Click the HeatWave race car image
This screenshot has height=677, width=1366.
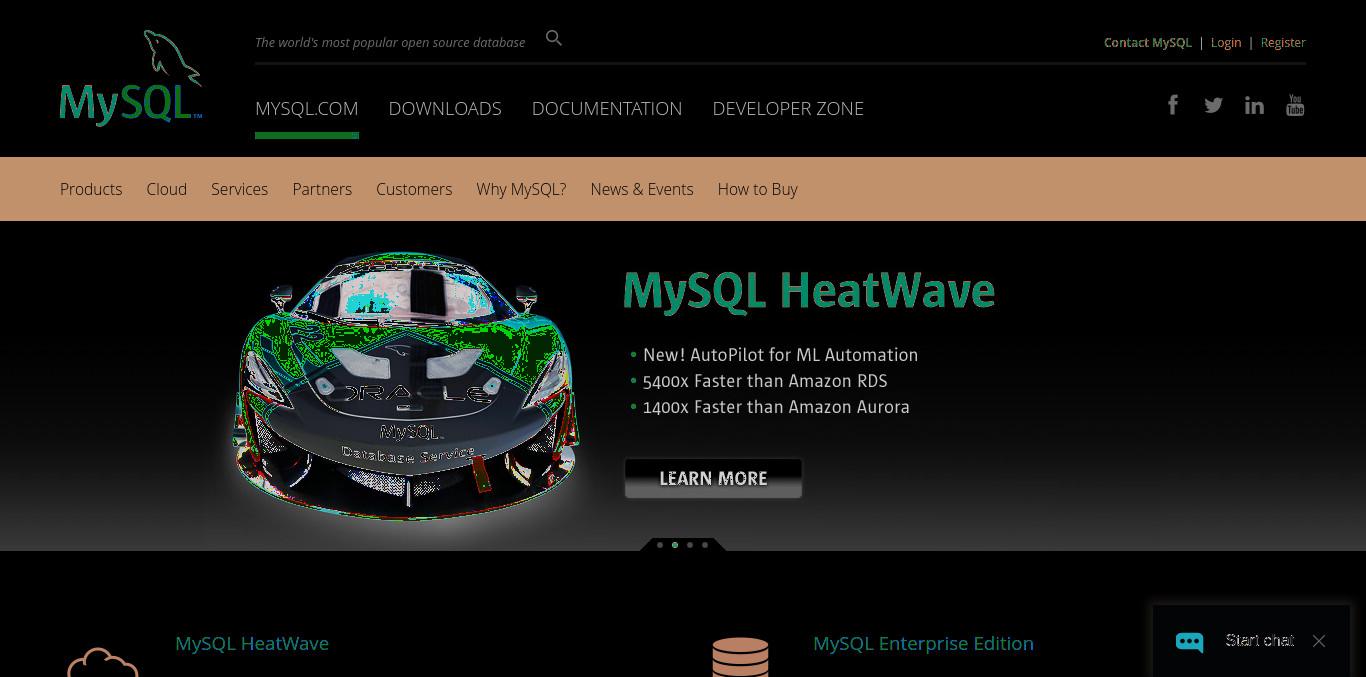pyautogui.click(x=406, y=385)
